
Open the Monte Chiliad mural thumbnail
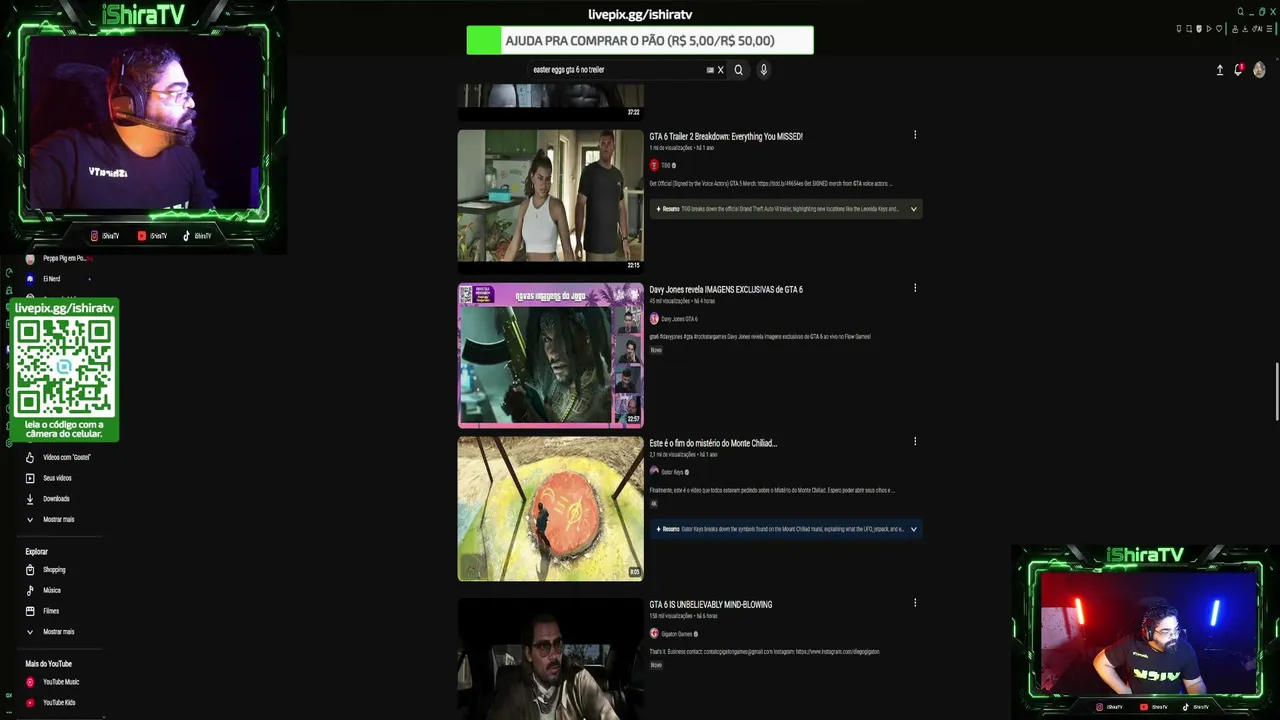click(551, 508)
